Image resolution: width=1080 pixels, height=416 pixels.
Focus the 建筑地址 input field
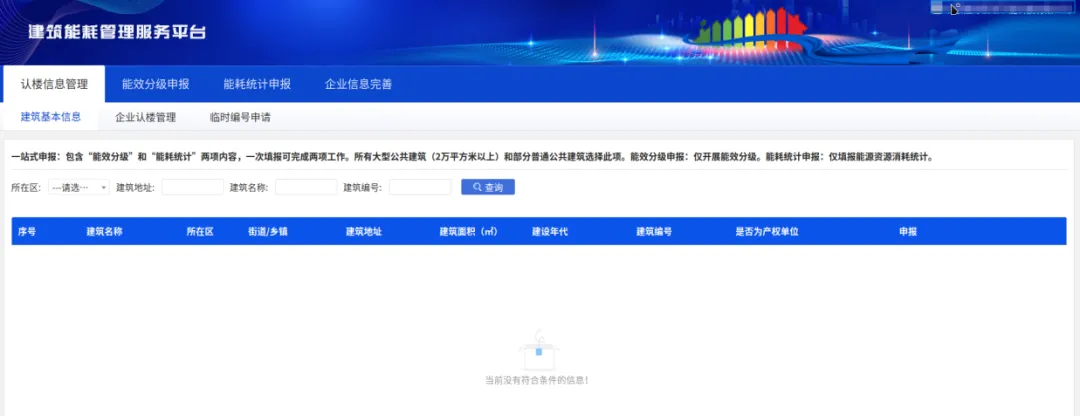click(192, 187)
